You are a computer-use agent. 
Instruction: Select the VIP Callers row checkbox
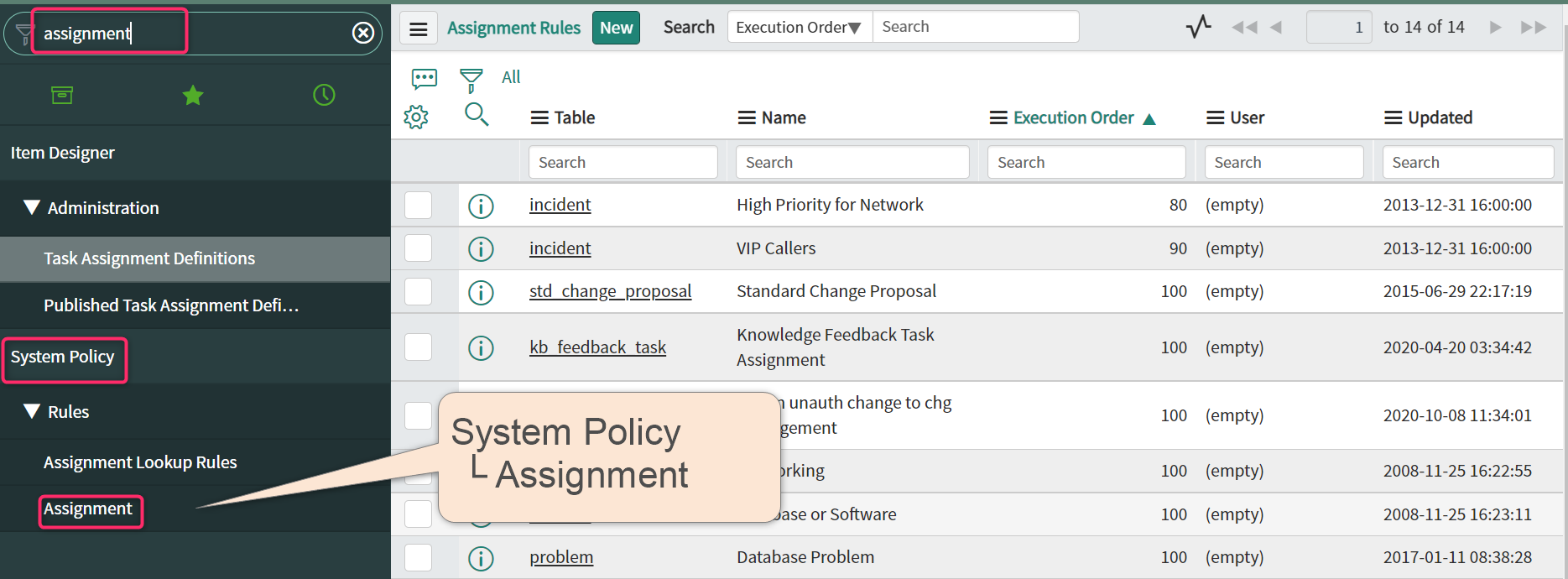coord(418,248)
